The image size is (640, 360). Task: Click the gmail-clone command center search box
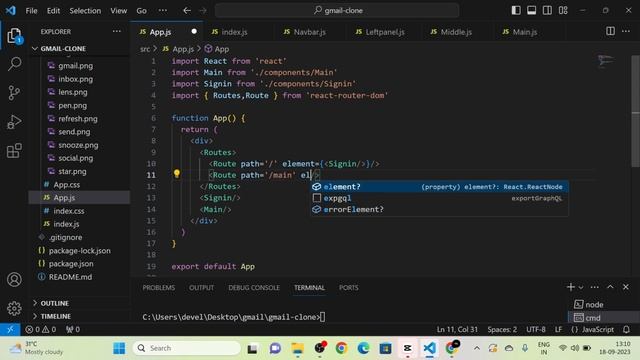tap(337, 11)
